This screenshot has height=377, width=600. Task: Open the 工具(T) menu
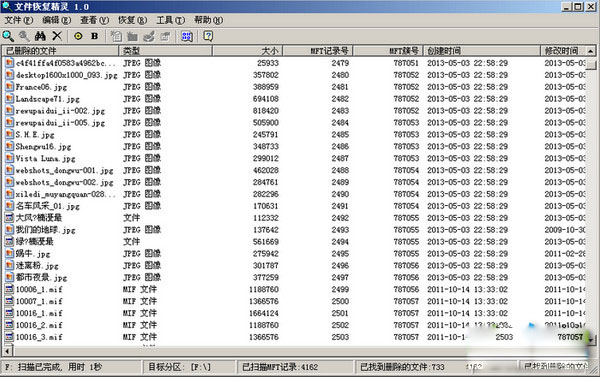[x=170, y=20]
